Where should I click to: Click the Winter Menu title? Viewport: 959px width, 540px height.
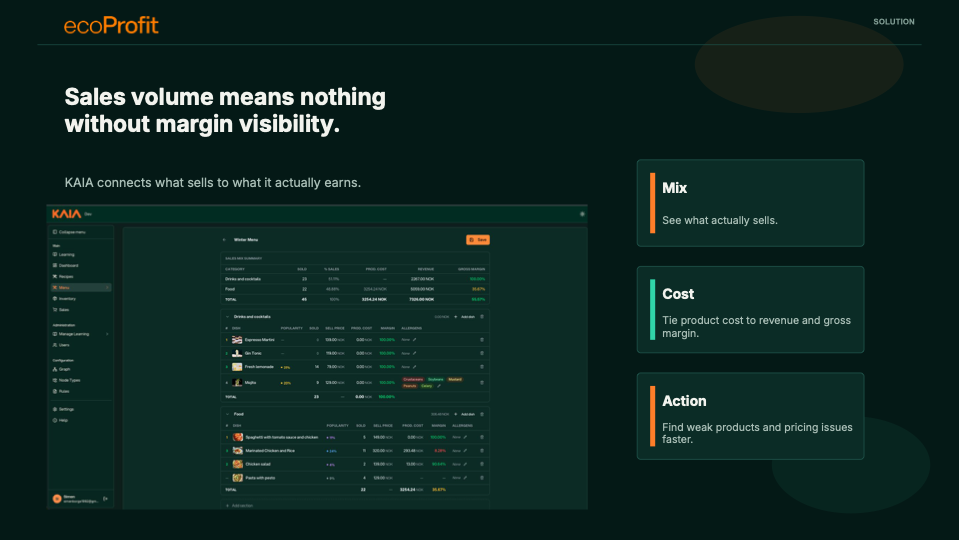point(246,240)
